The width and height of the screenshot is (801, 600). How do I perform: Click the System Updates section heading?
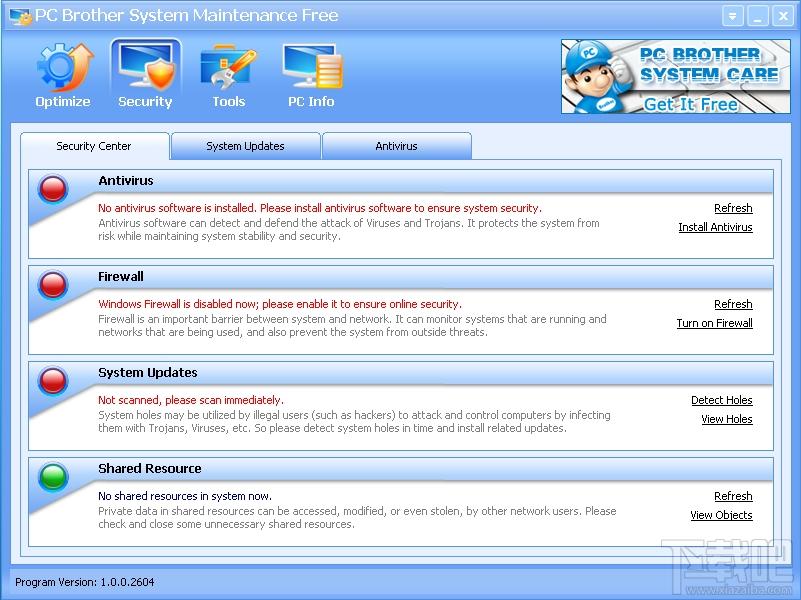coord(148,373)
